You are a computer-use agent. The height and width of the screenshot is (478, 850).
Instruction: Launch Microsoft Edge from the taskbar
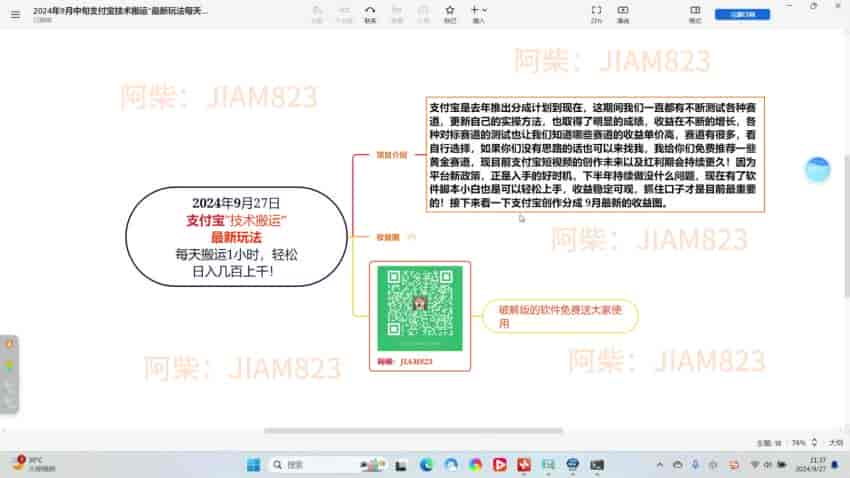[x=426, y=465]
